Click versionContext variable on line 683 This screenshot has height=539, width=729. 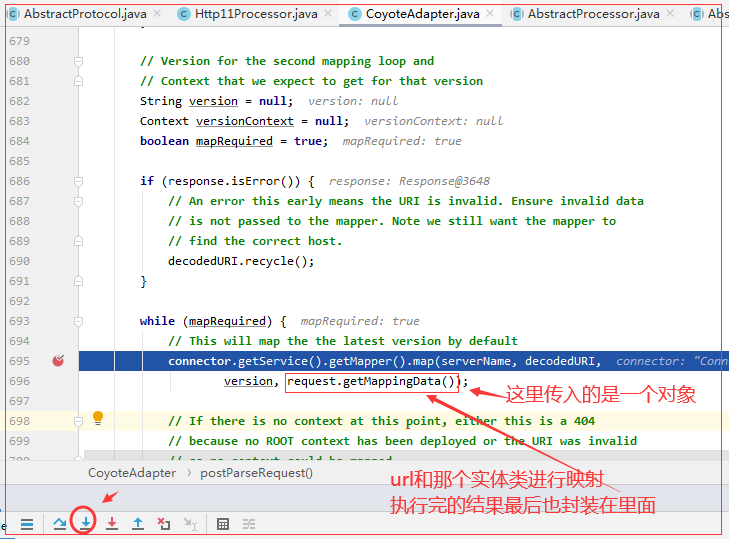245,121
